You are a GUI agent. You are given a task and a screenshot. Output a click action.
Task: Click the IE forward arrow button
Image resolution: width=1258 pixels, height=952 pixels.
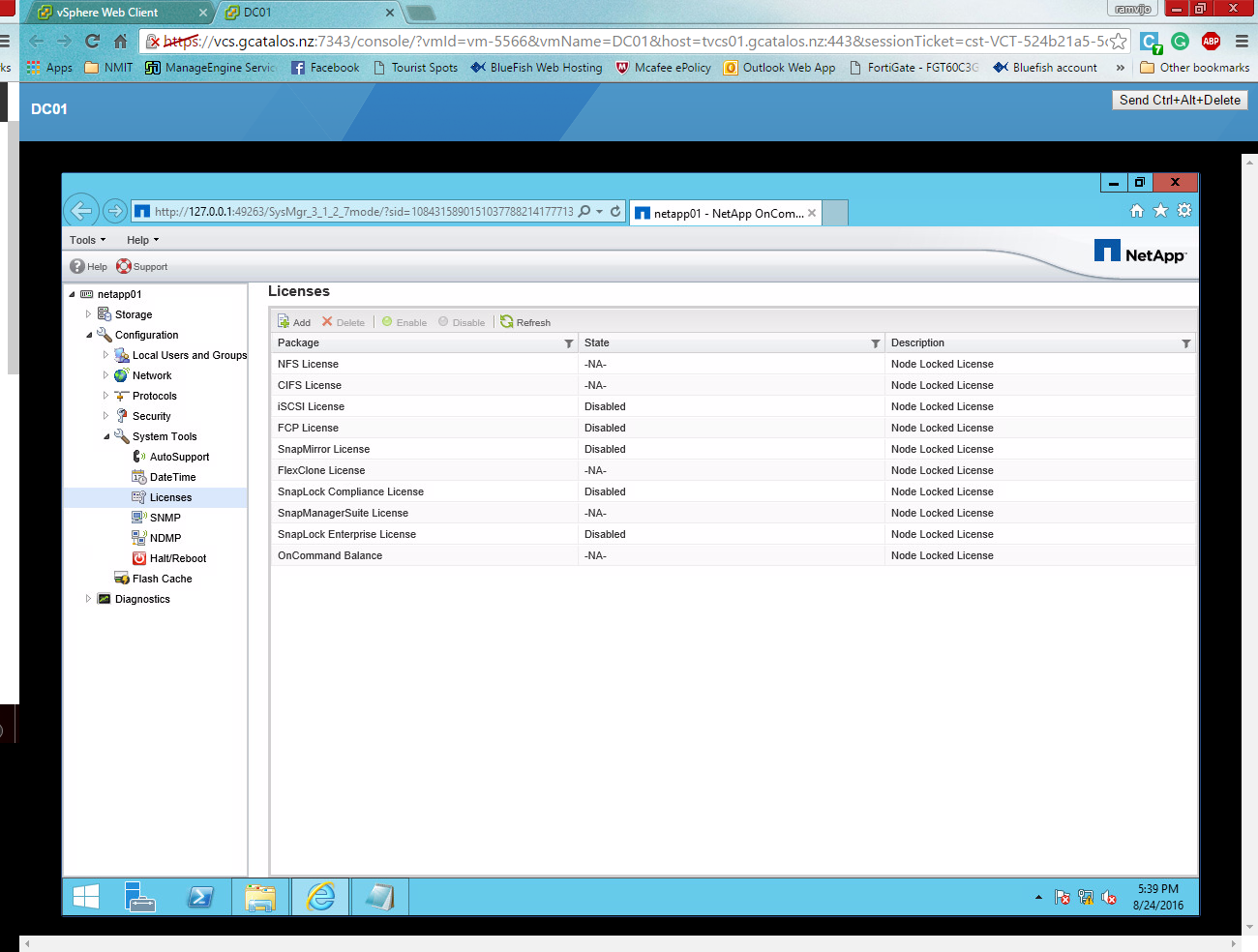coord(114,211)
